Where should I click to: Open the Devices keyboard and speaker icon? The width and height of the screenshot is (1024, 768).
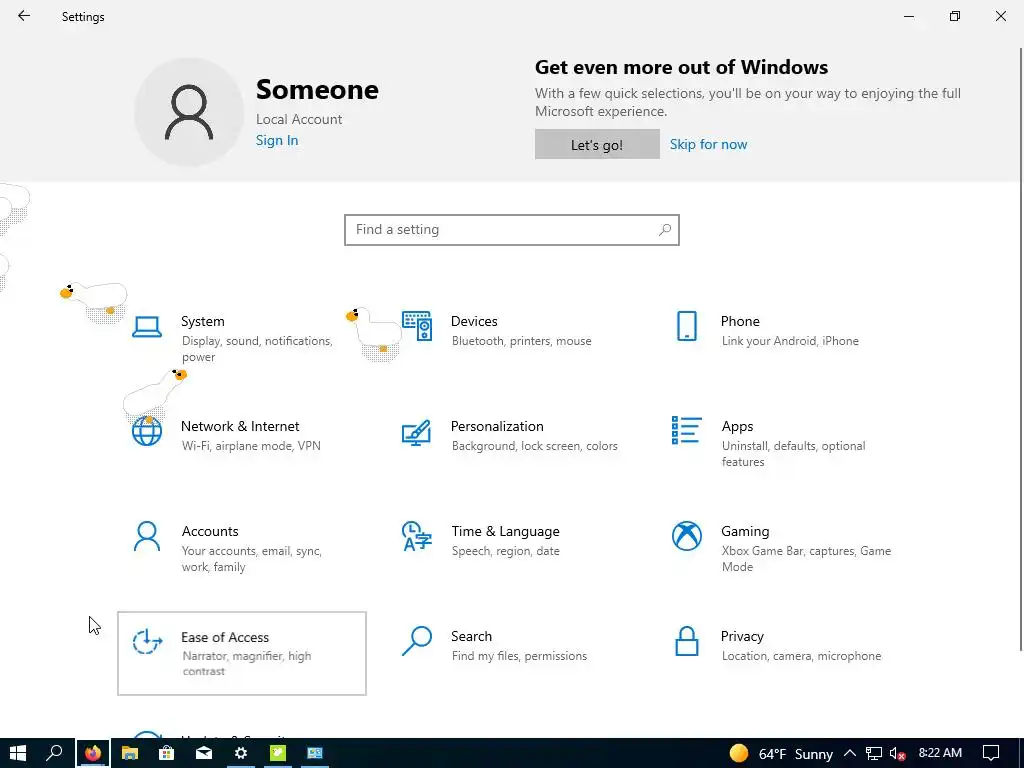(417, 326)
